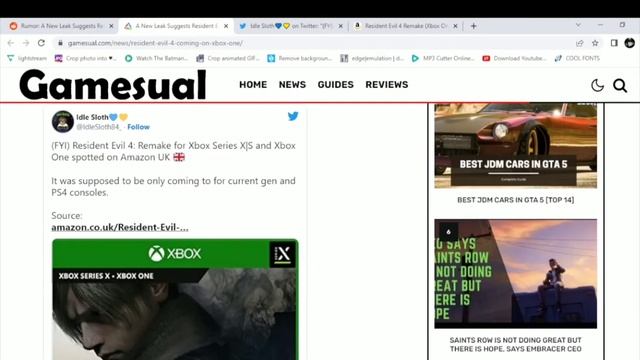Open the Watch The Batman bookmark

[x=157, y=58]
